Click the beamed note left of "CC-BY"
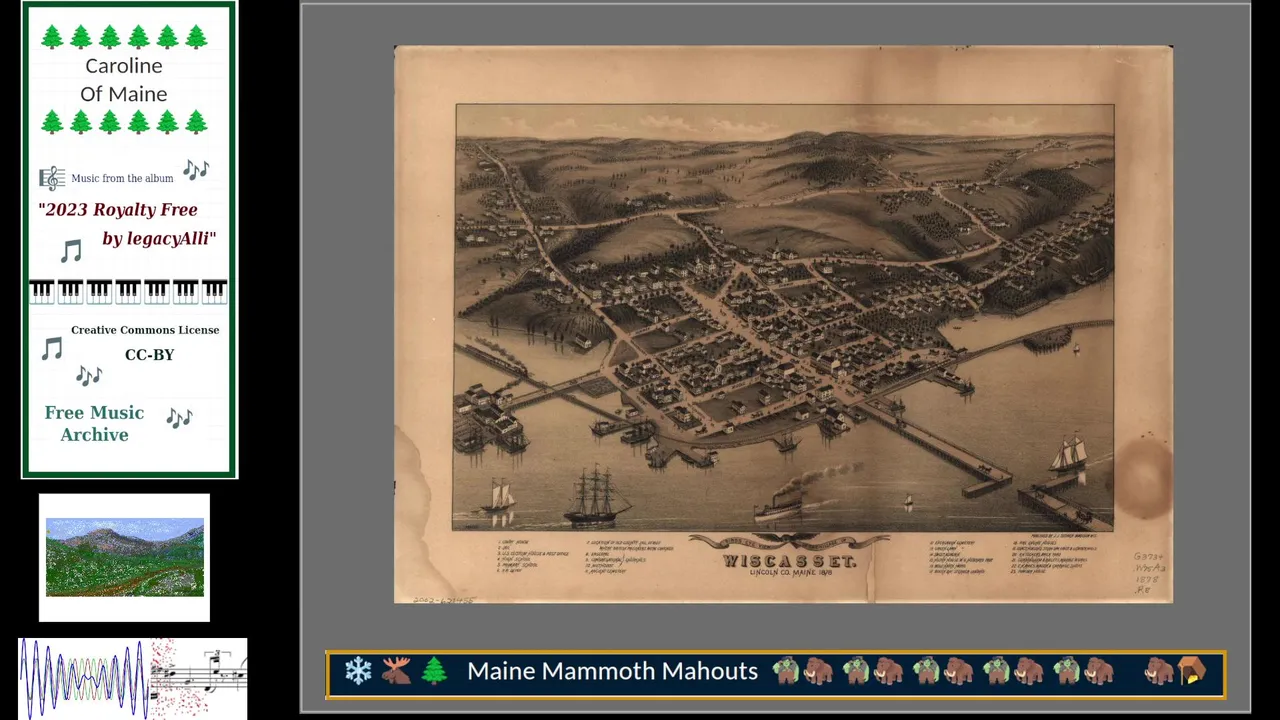The width and height of the screenshot is (1280, 720). [52, 348]
